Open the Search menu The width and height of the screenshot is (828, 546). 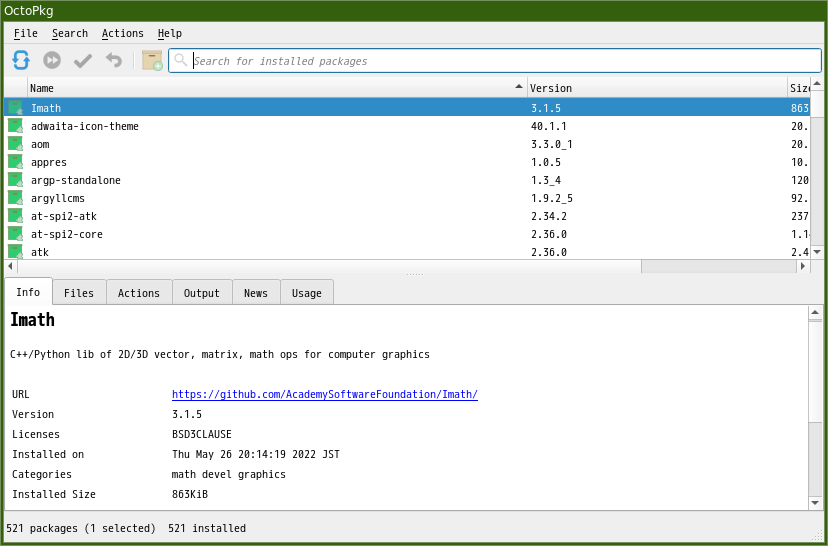pyautogui.click(x=70, y=33)
